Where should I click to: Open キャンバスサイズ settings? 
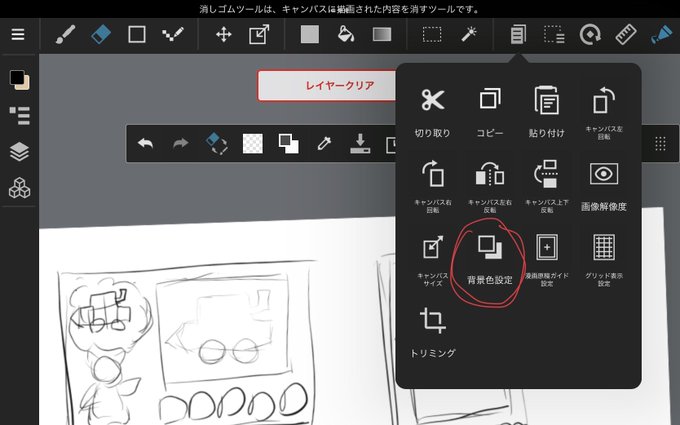click(x=432, y=260)
